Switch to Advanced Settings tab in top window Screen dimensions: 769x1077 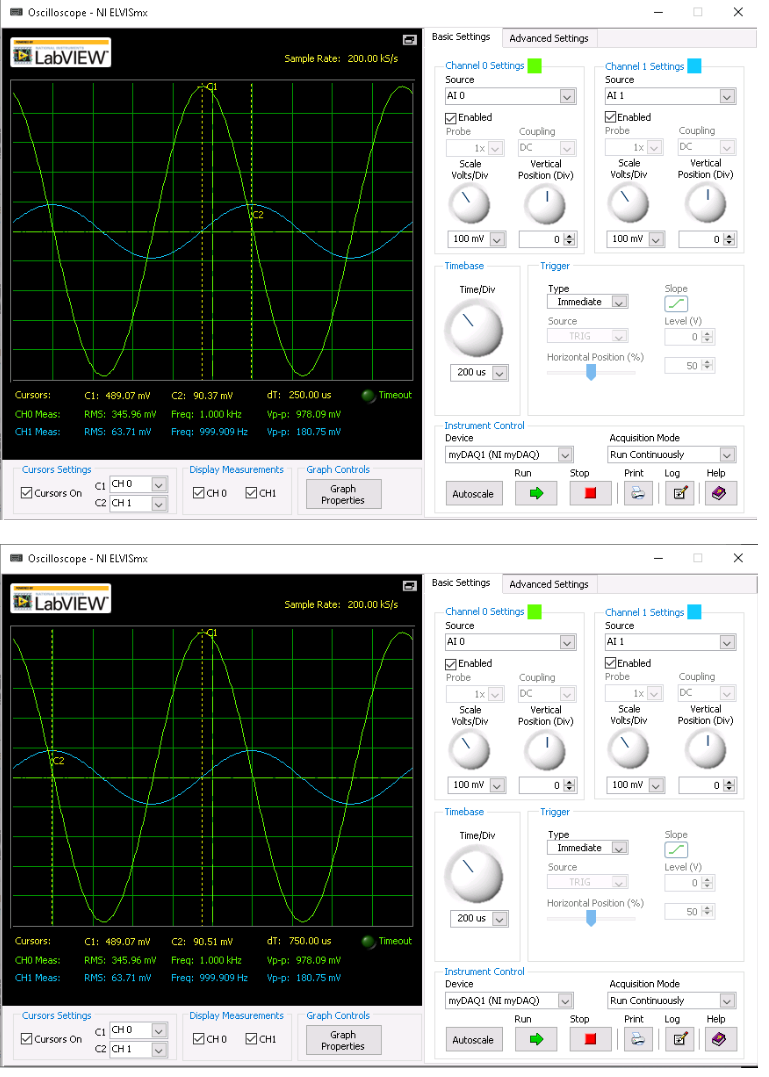[549, 38]
